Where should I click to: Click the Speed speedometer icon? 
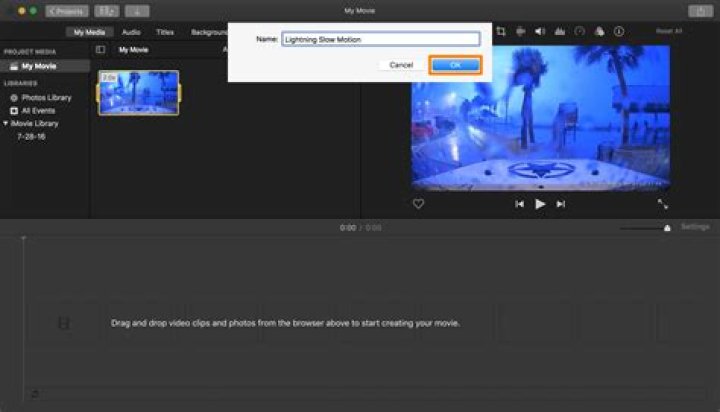(579, 31)
